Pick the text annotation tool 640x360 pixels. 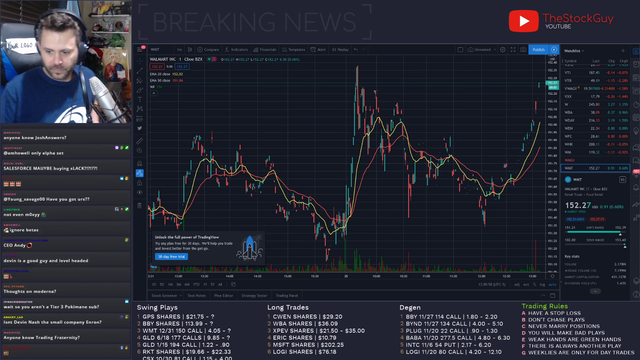click(x=140, y=100)
